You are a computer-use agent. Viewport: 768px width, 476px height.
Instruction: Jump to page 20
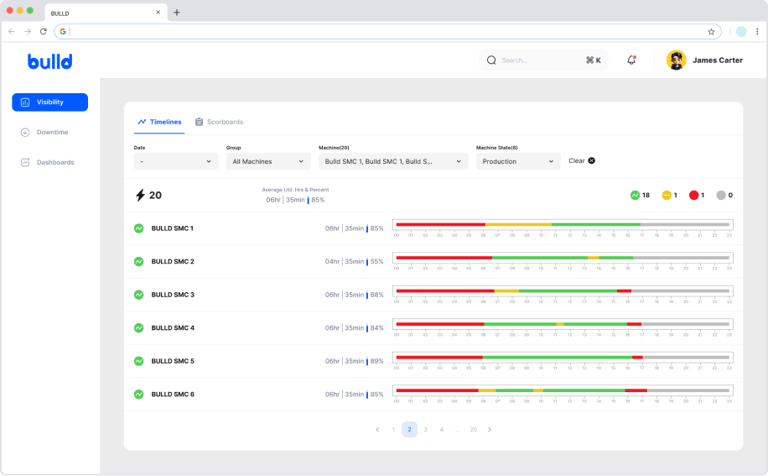473,429
